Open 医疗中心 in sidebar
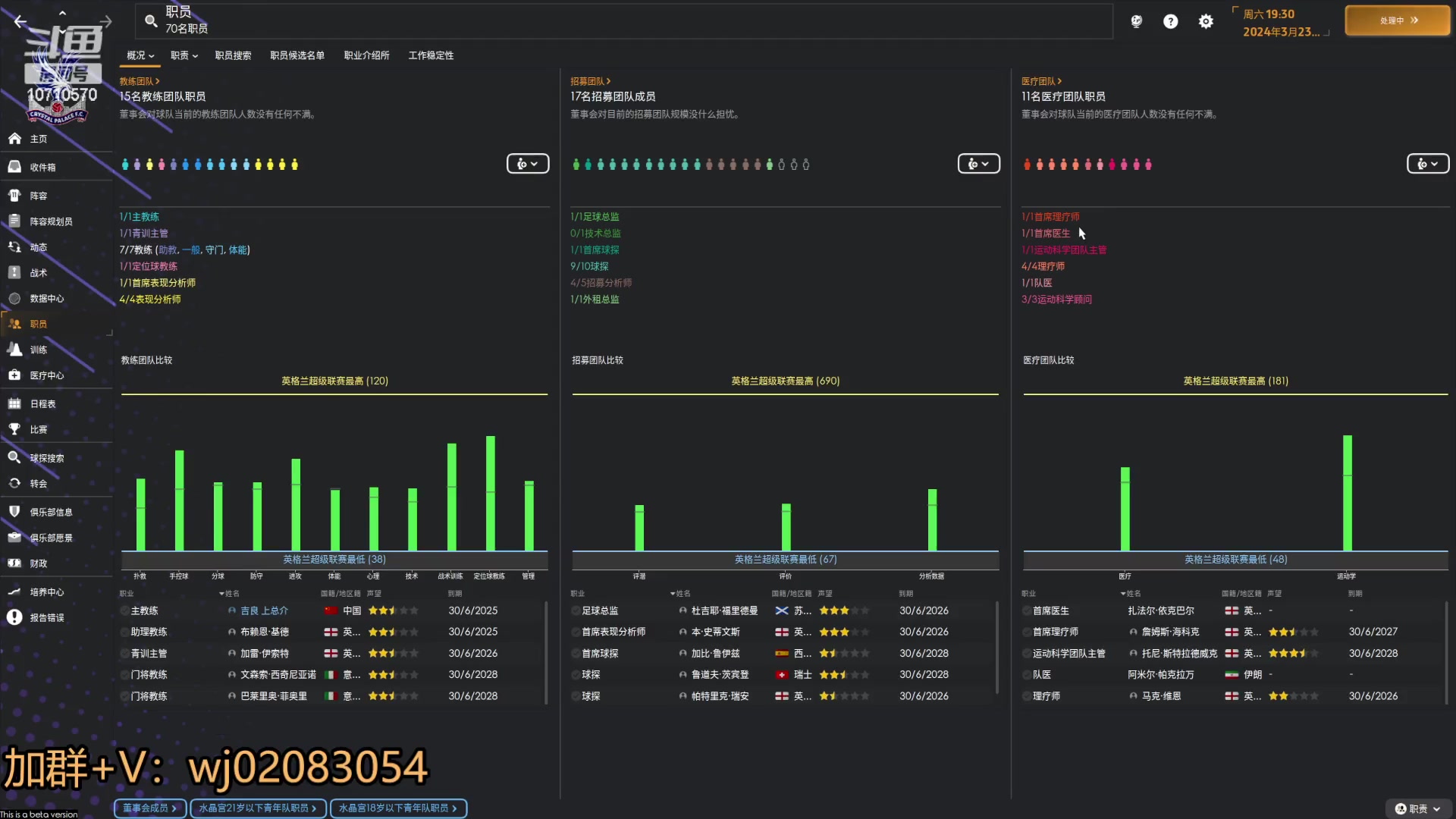This screenshot has width=1456, height=819. click(x=56, y=375)
